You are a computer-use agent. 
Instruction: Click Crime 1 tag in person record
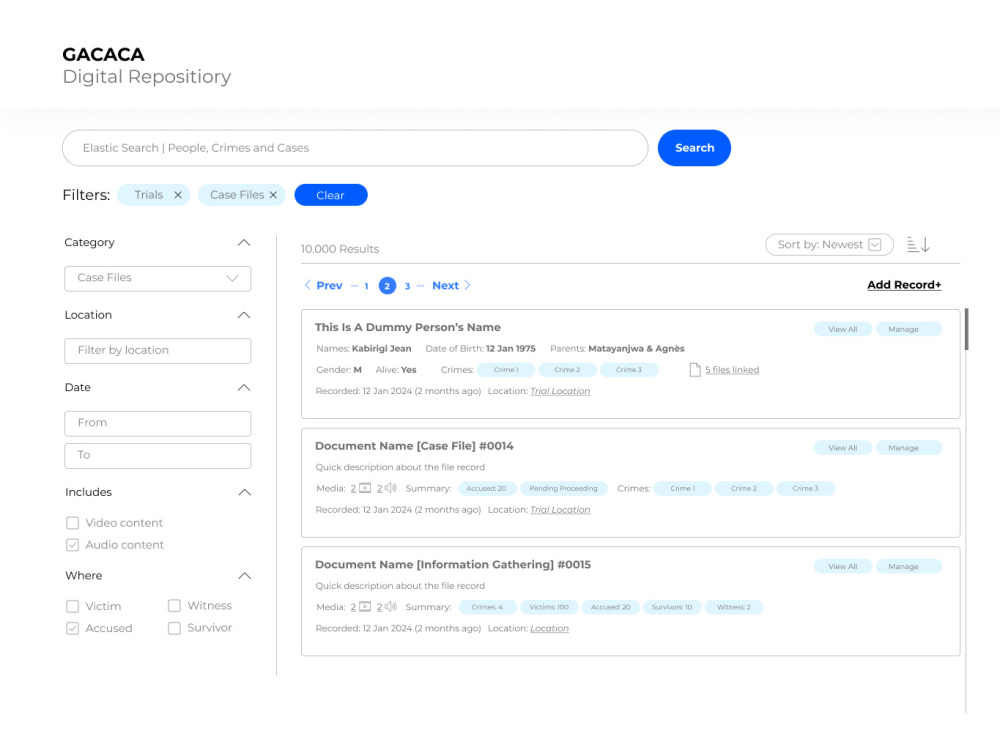pyautogui.click(x=506, y=370)
